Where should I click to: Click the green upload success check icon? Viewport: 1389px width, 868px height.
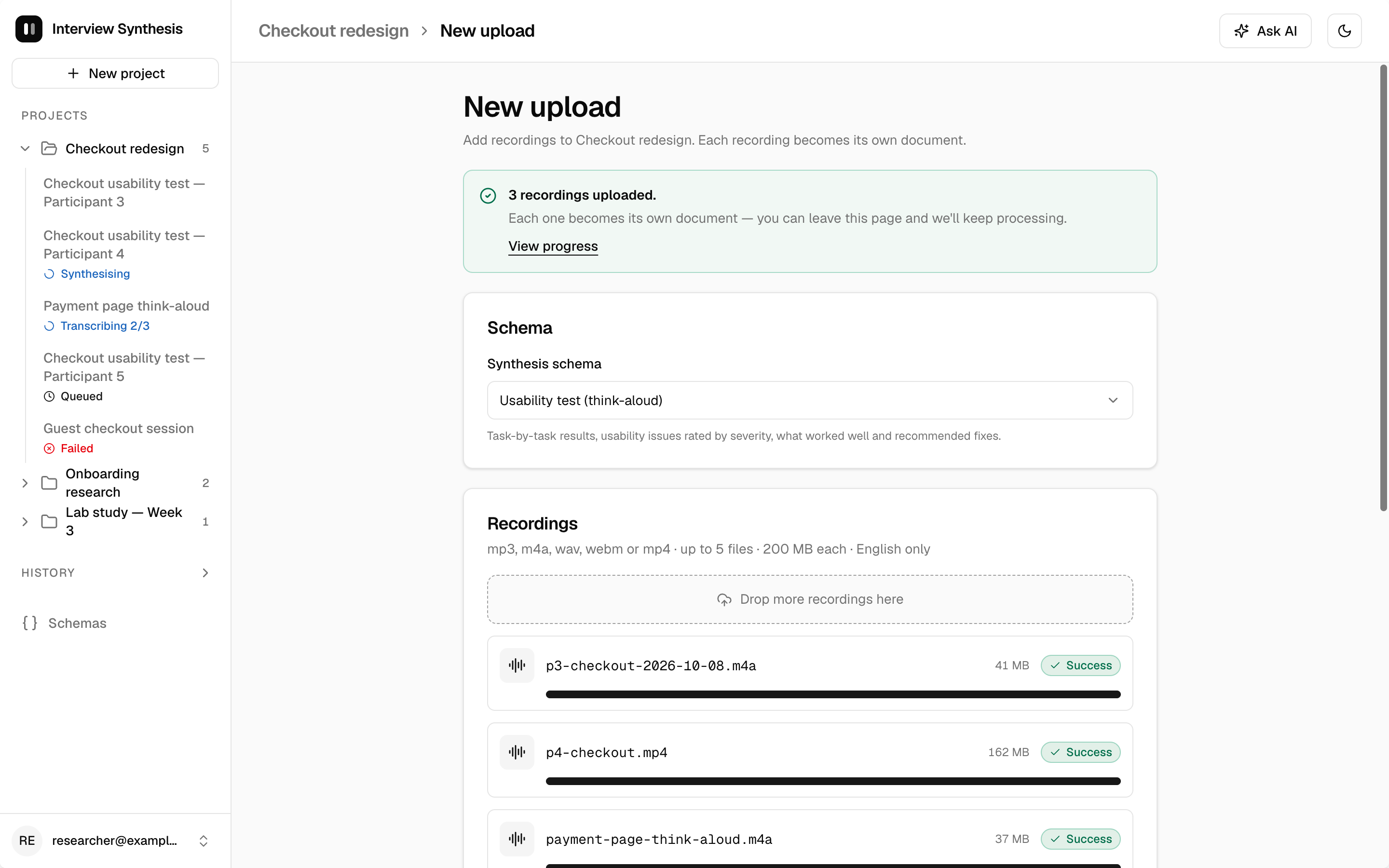488,196
